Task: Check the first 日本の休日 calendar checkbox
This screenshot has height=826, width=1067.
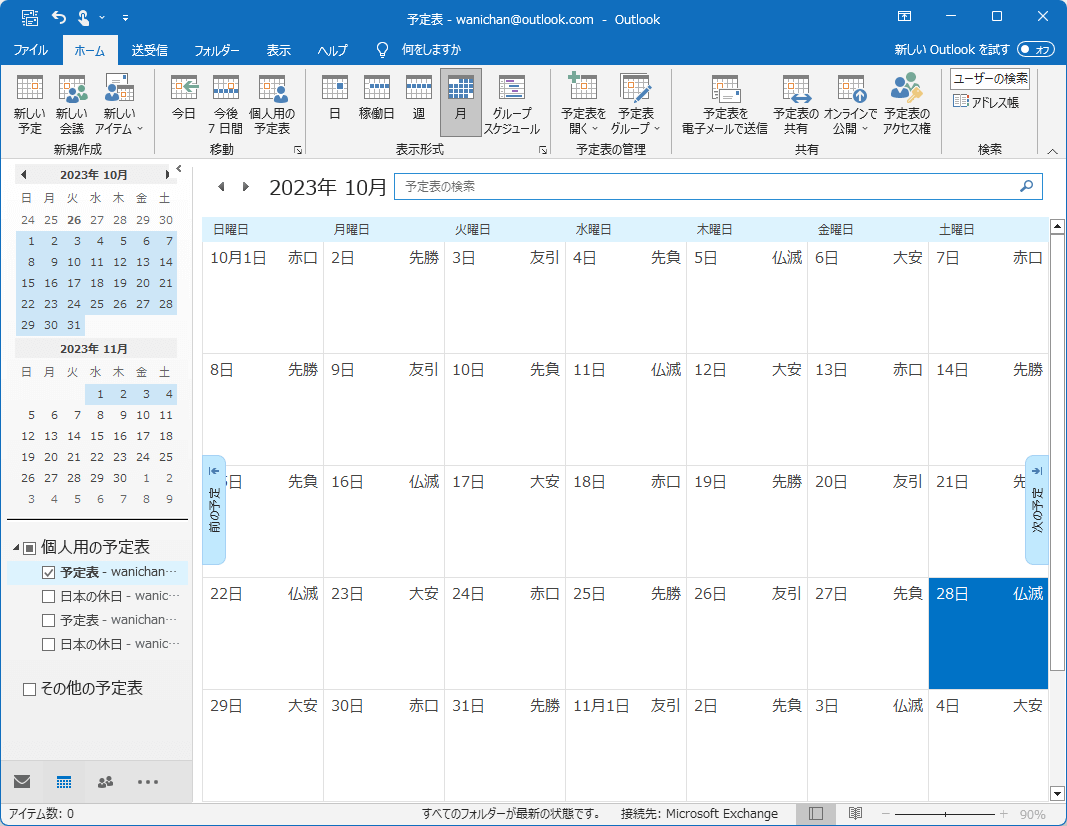Action: (49, 597)
